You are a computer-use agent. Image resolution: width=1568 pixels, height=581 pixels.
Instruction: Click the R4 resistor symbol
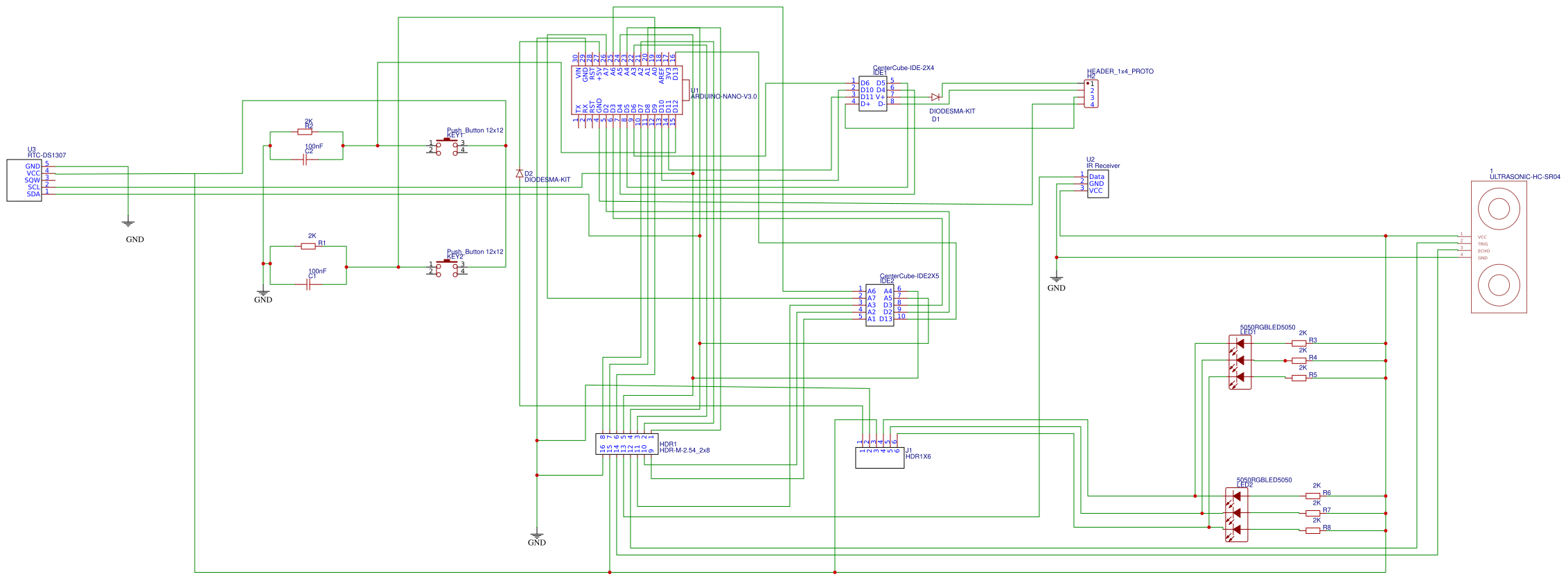1299,361
